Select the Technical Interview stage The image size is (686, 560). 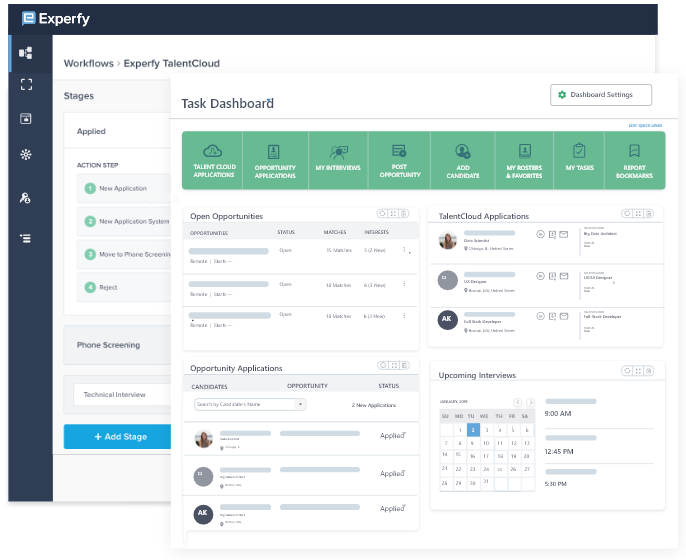point(122,394)
